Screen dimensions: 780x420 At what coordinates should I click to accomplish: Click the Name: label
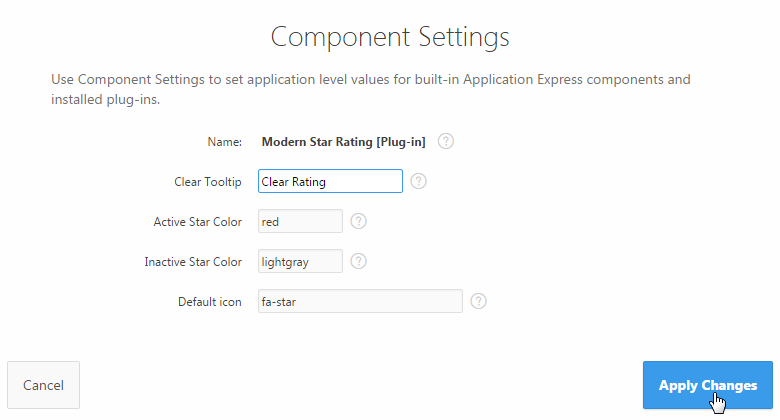pos(225,142)
